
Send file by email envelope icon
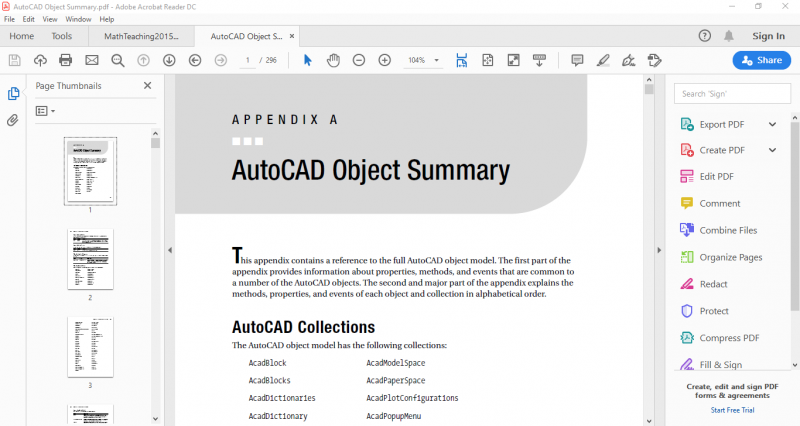[92, 60]
